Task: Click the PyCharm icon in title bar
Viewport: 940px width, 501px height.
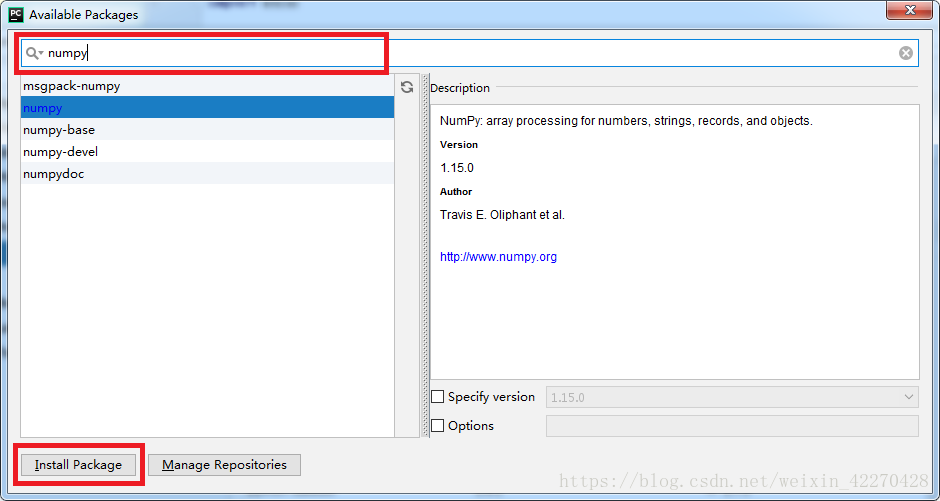Action: (16, 14)
